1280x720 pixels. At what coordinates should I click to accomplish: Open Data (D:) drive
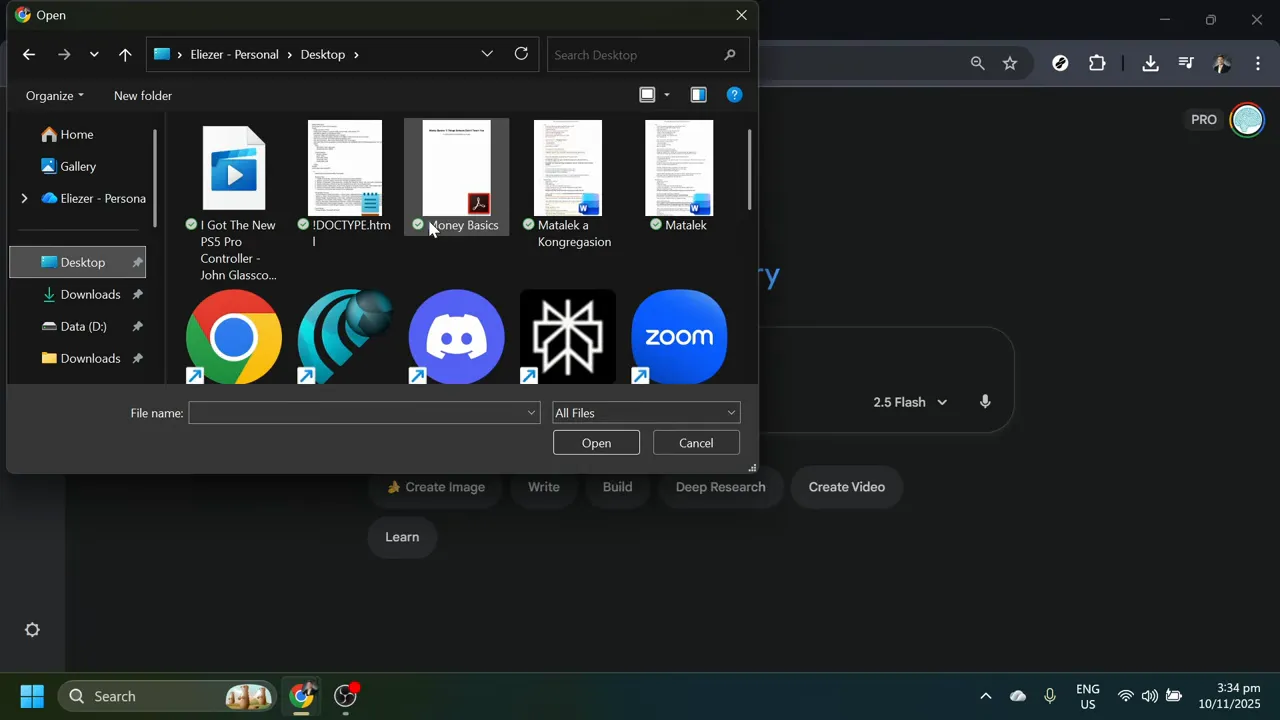[76, 326]
